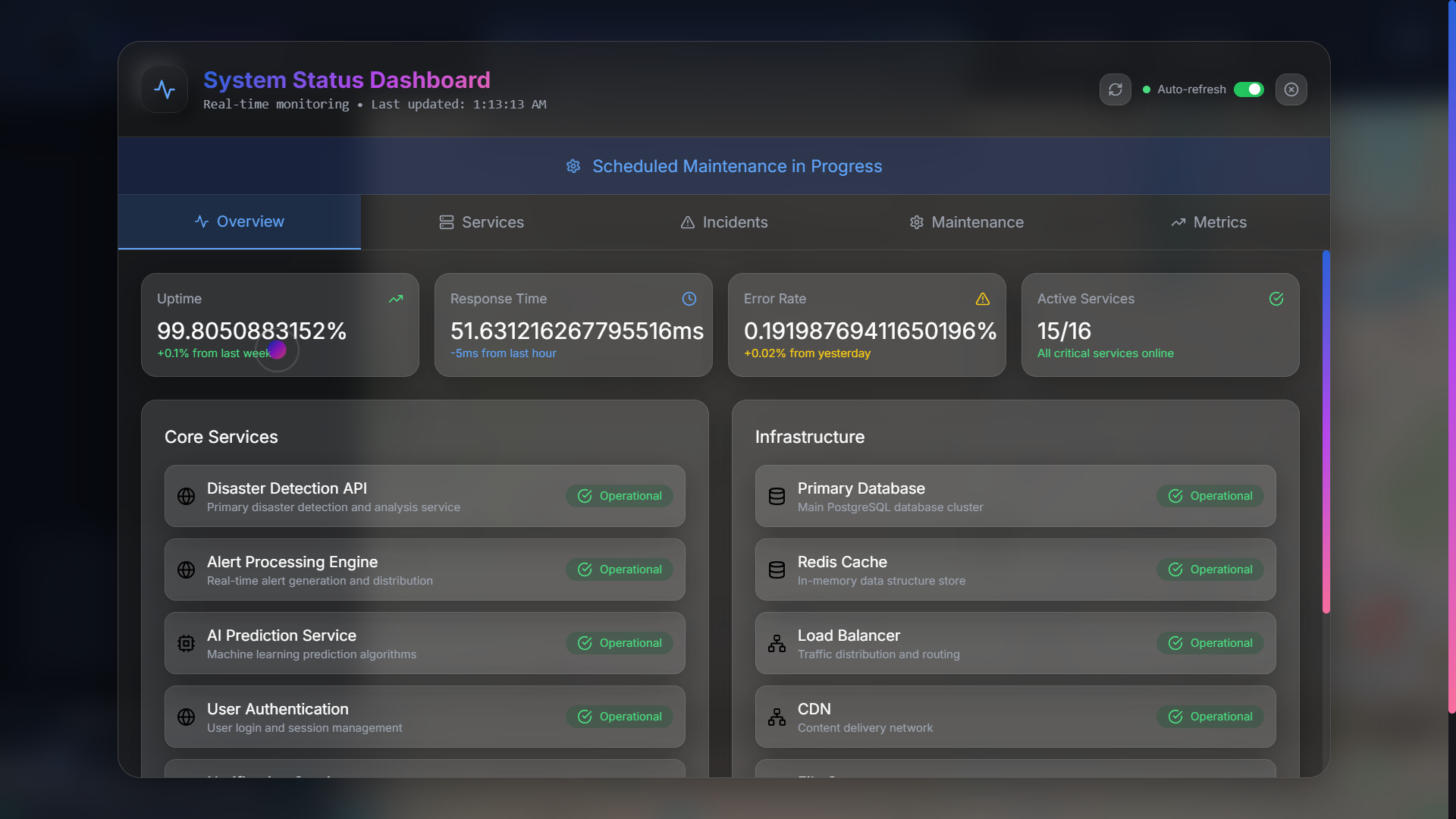Click Operational badge for Primary Database
The height and width of the screenshot is (819, 1456).
click(x=1210, y=496)
